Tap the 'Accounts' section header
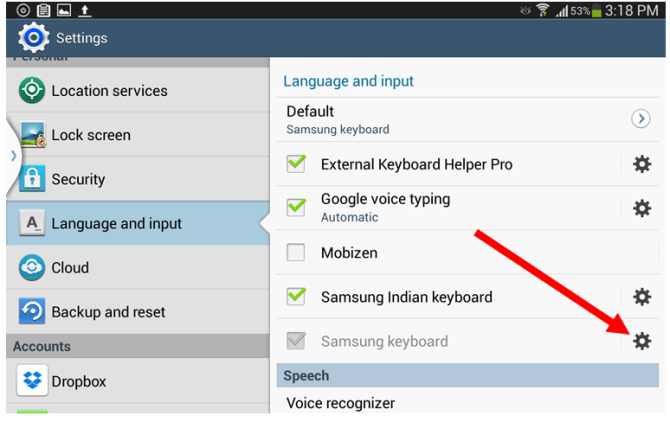This screenshot has height=422, width=670. pyautogui.click(x=138, y=346)
